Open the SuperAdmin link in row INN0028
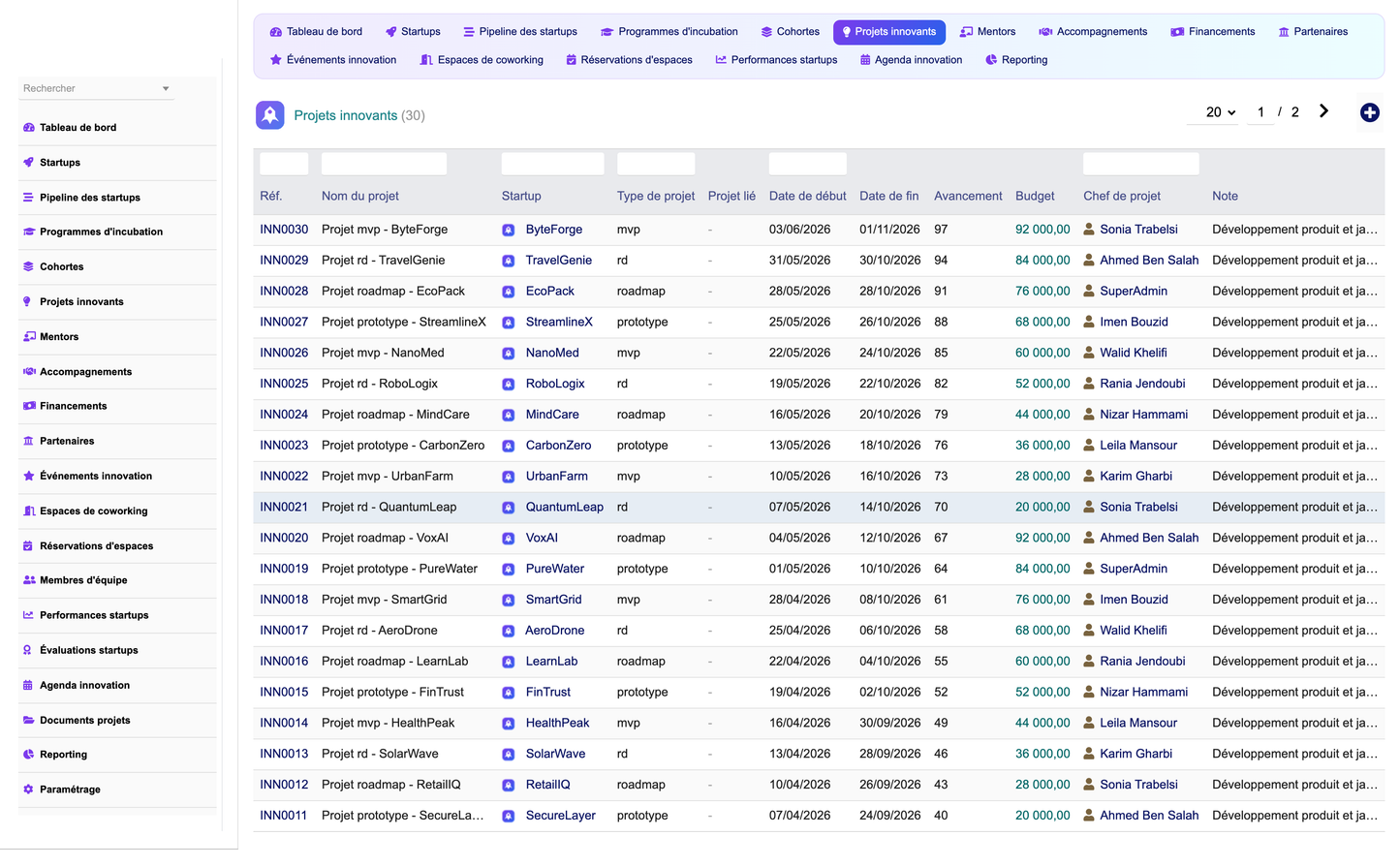This screenshot has height=867, width=1400. [1134, 292]
